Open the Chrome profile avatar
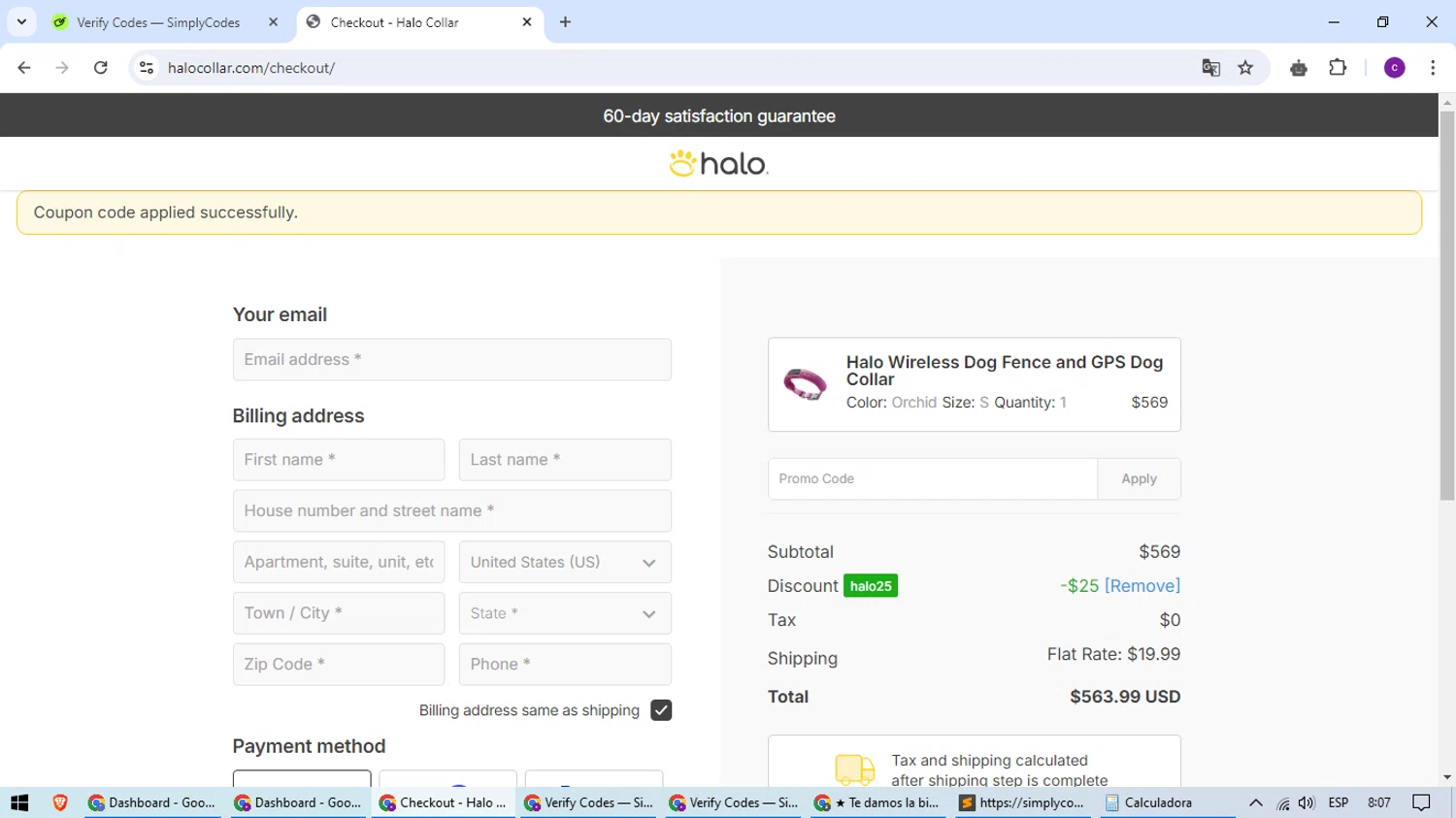Image resolution: width=1456 pixels, height=818 pixels. pos(1394,68)
